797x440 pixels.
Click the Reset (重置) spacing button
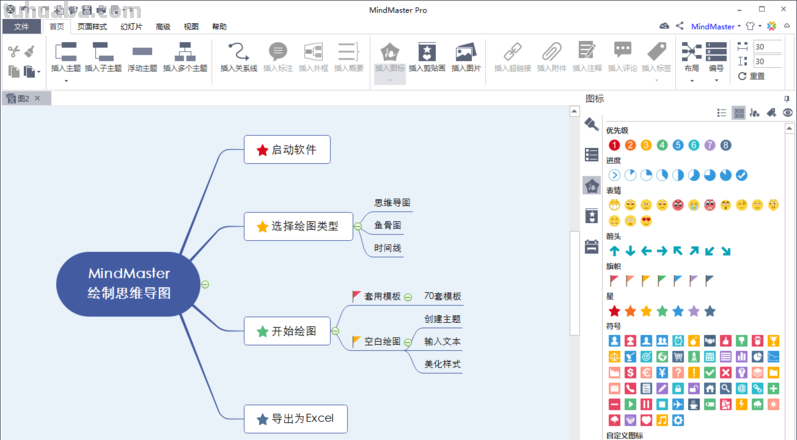(x=752, y=76)
